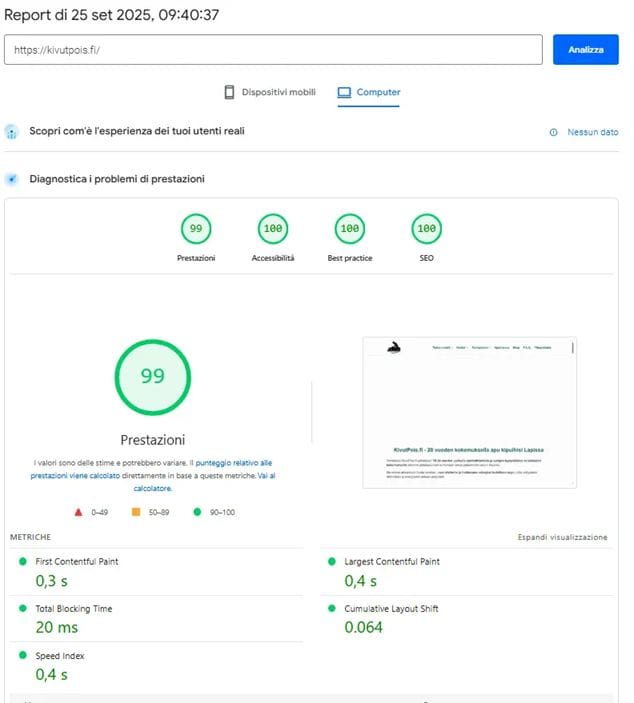Image resolution: width=634 pixels, height=703 pixels.
Task: Click the laptop computer icon
Action: 344,92
